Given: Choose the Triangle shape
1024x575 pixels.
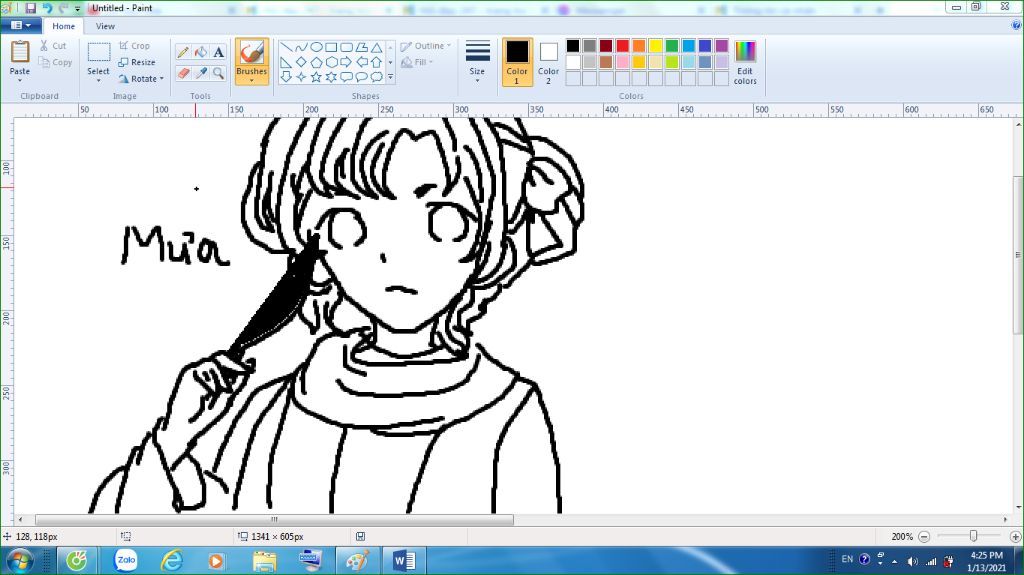Looking at the screenshot, I should tap(376, 47).
